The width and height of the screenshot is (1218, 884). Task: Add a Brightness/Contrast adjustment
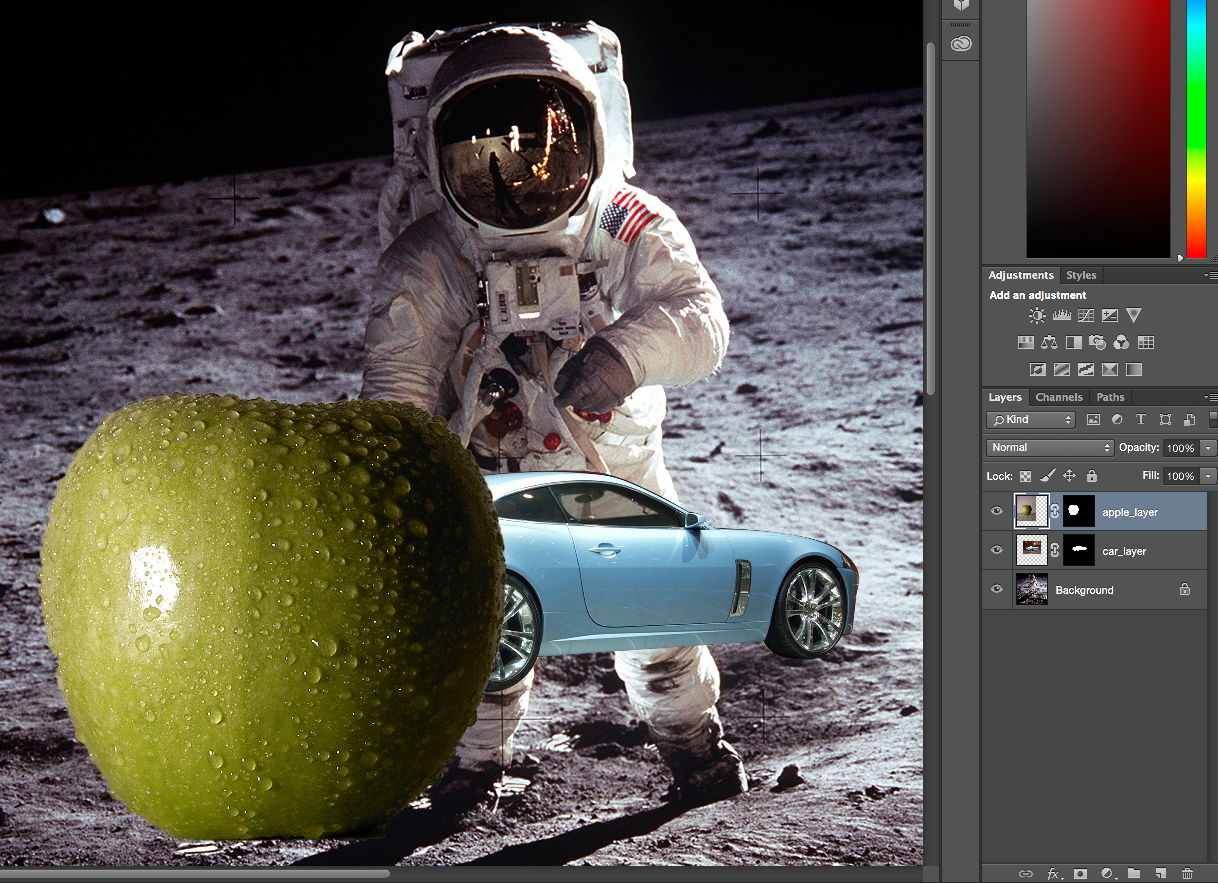tap(1037, 315)
